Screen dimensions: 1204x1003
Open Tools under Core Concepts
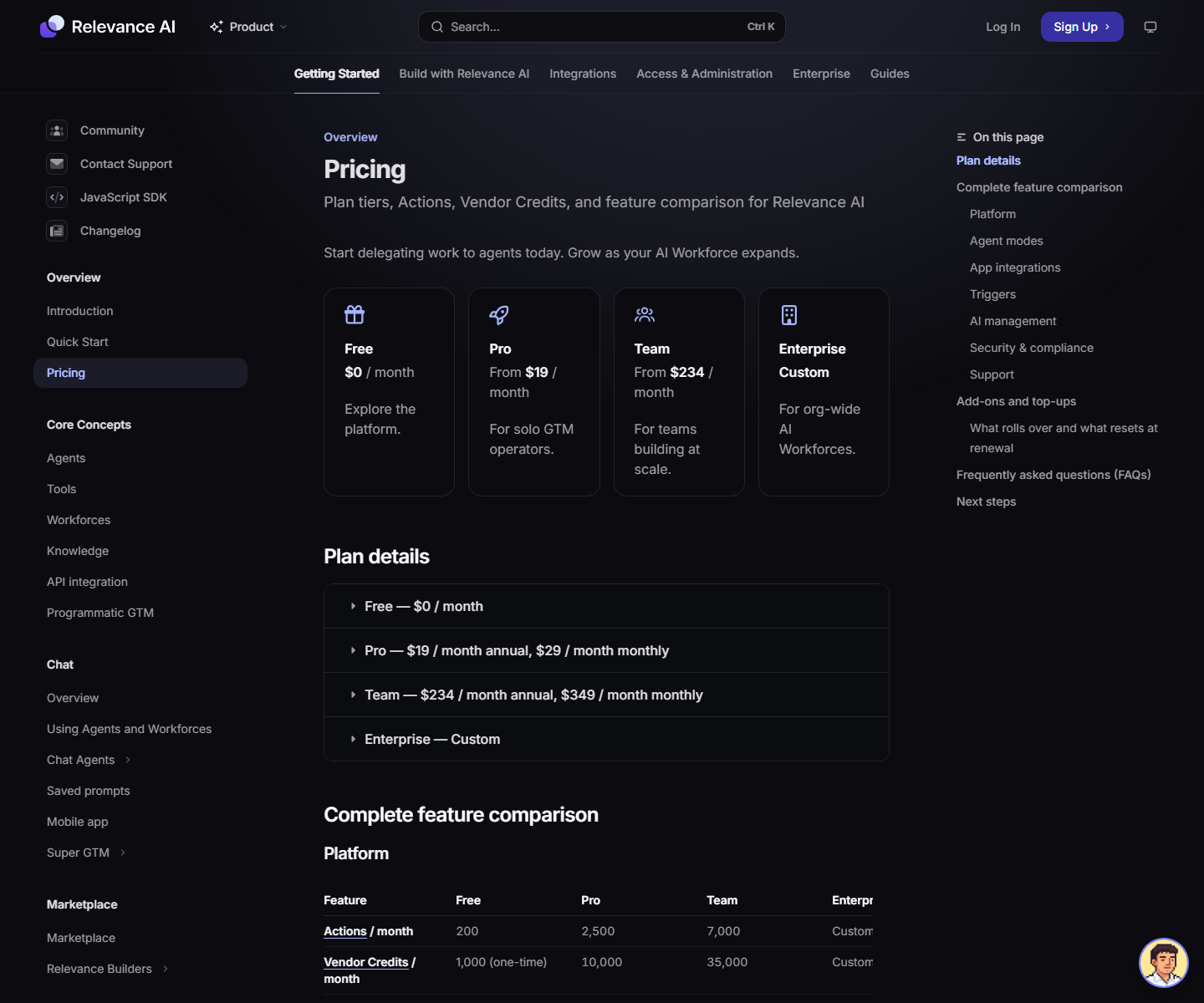click(140, 489)
